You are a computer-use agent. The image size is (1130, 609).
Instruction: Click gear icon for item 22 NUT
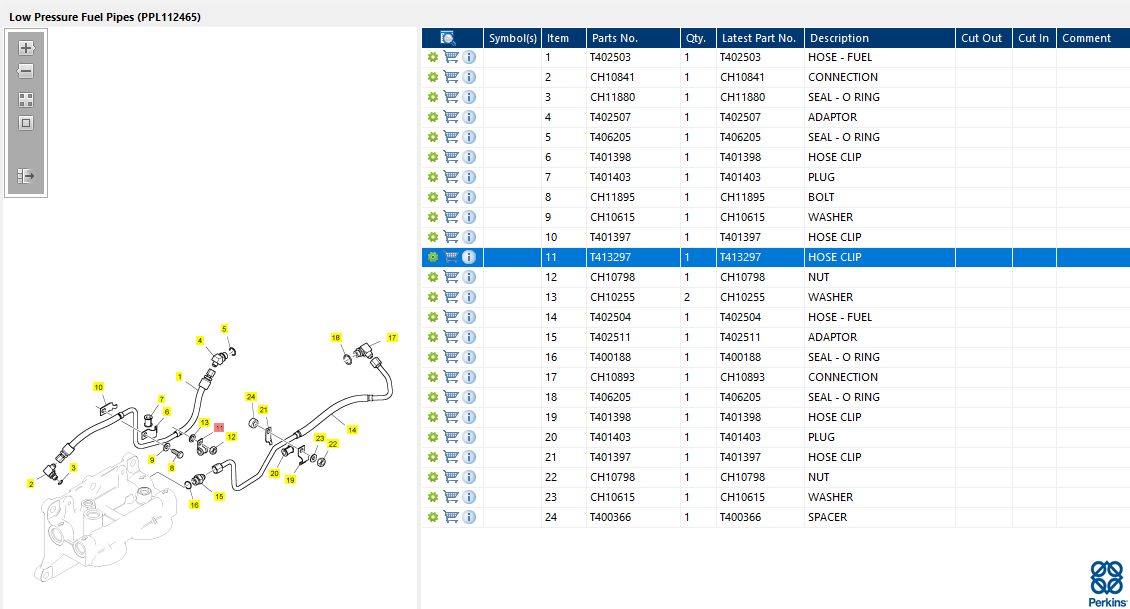pyautogui.click(x=432, y=477)
